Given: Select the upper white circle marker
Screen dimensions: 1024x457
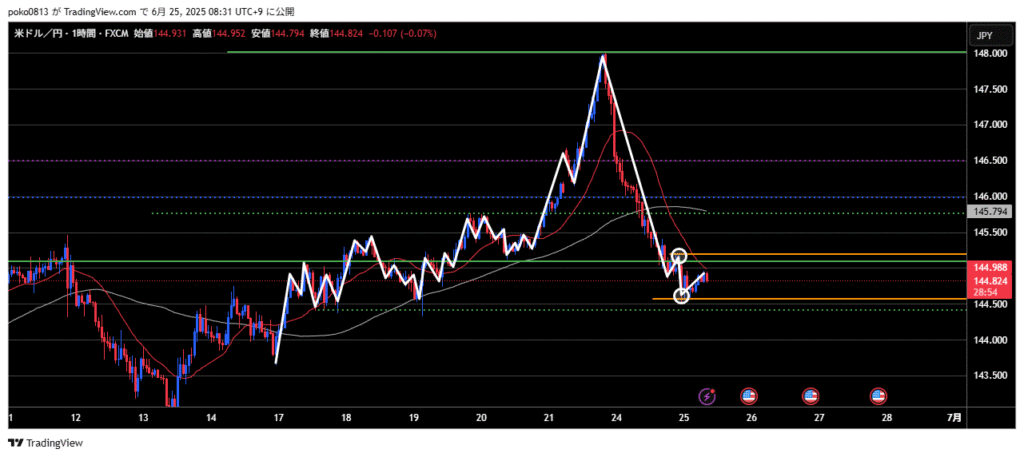Looking at the screenshot, I should 679,256.
